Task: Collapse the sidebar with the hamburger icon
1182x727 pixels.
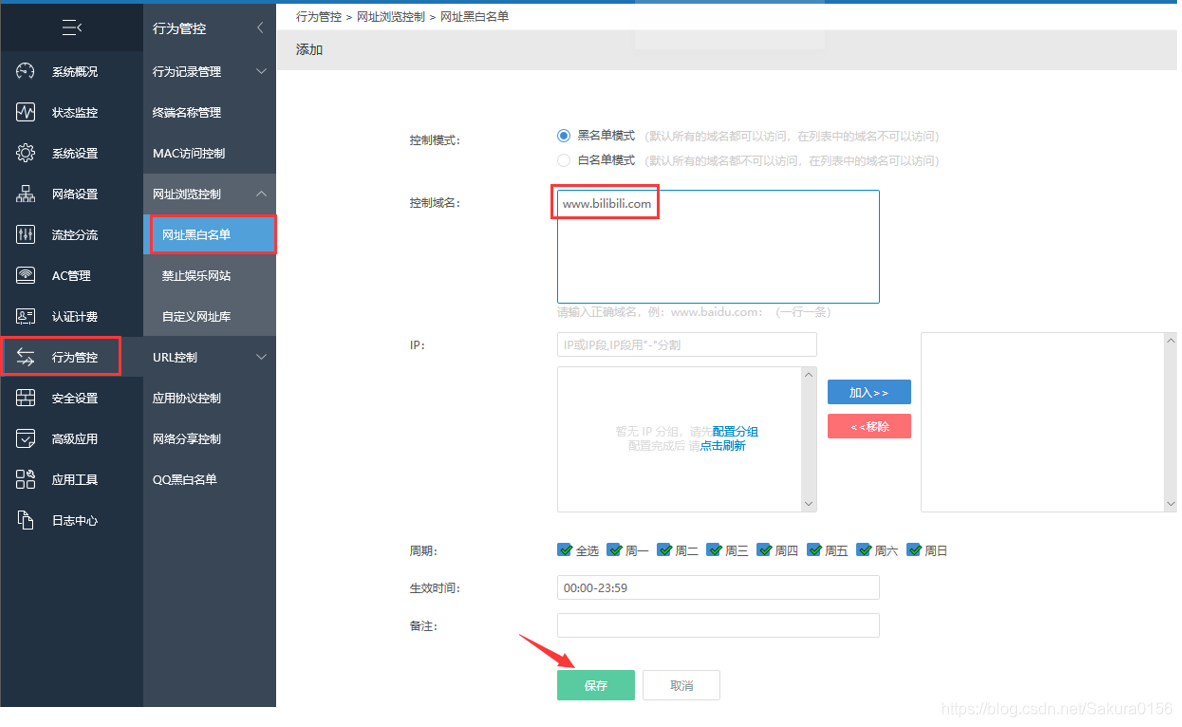Action: click(72, 28)
